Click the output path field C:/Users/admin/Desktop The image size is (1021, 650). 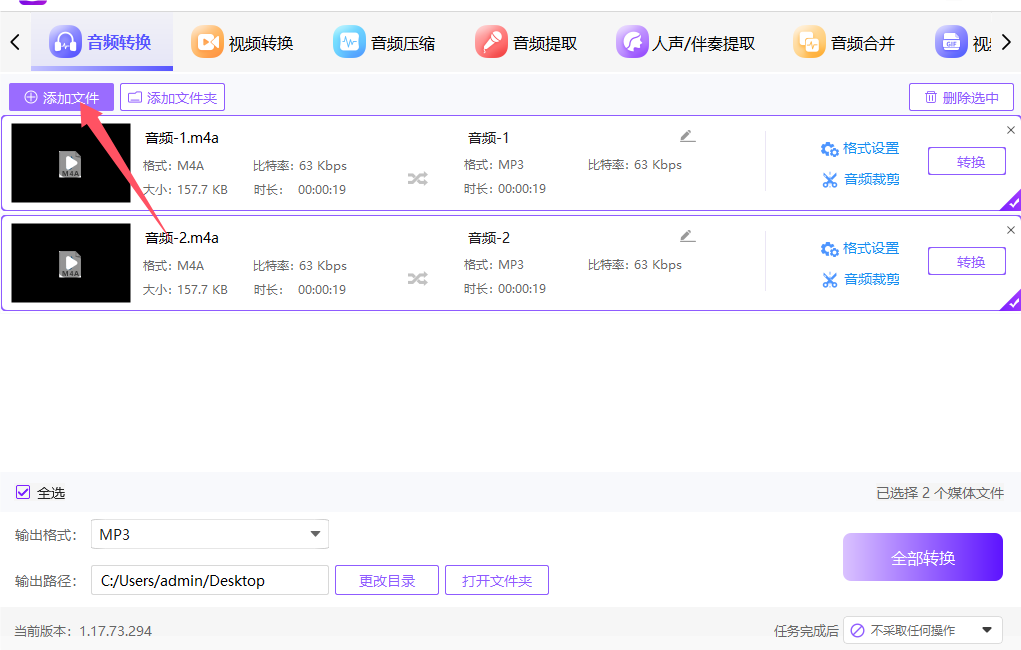tap(210, 580)
